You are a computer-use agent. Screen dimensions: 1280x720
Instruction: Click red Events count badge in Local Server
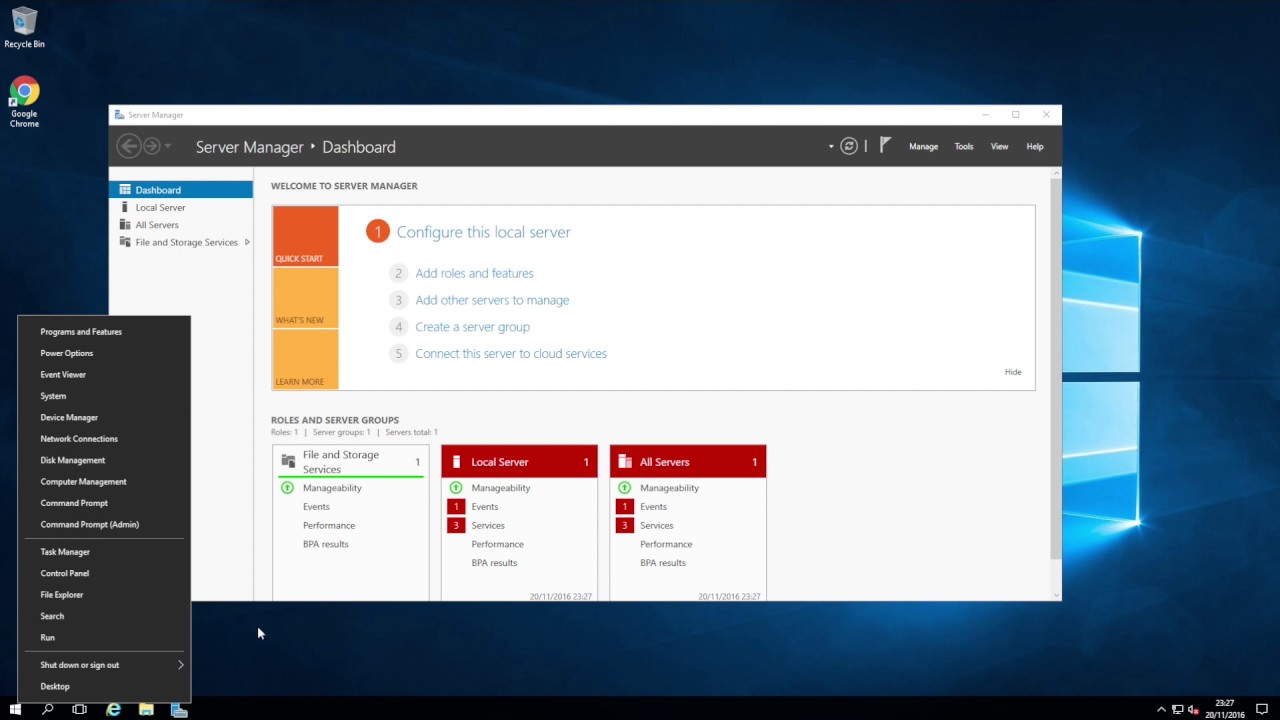coord(456,507)
